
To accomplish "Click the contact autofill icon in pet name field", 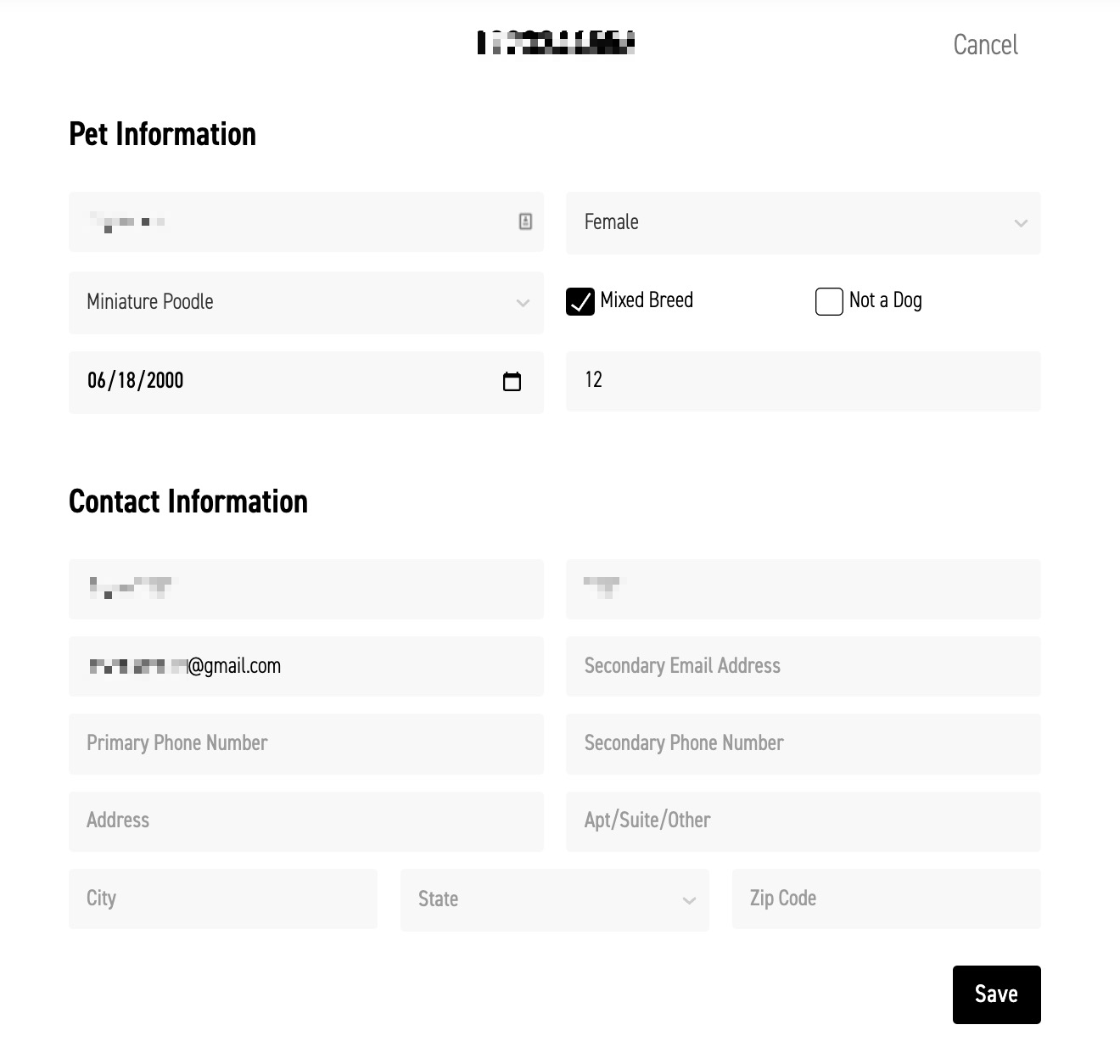I will 525,221.
